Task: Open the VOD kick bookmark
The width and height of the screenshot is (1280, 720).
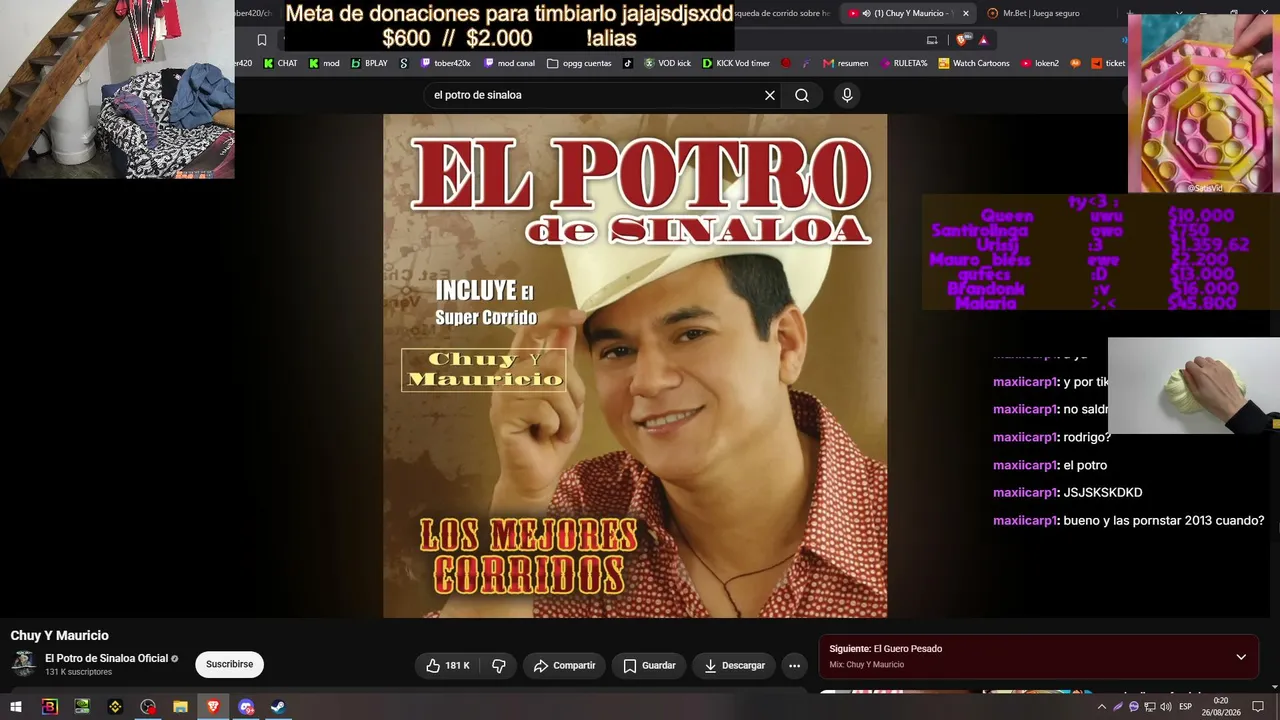Action: [x=667, y=63]
